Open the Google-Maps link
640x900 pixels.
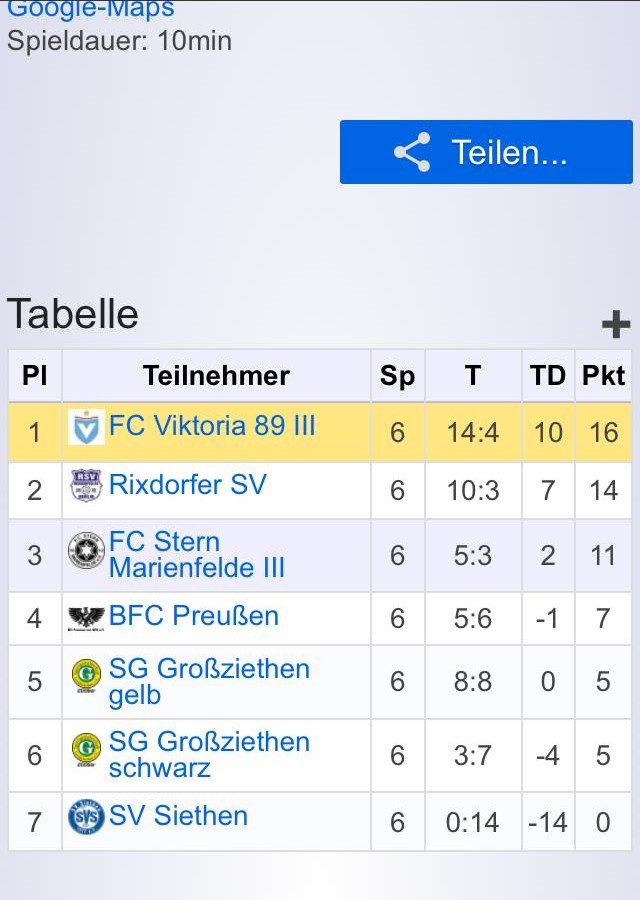click(x=91, y=9)
